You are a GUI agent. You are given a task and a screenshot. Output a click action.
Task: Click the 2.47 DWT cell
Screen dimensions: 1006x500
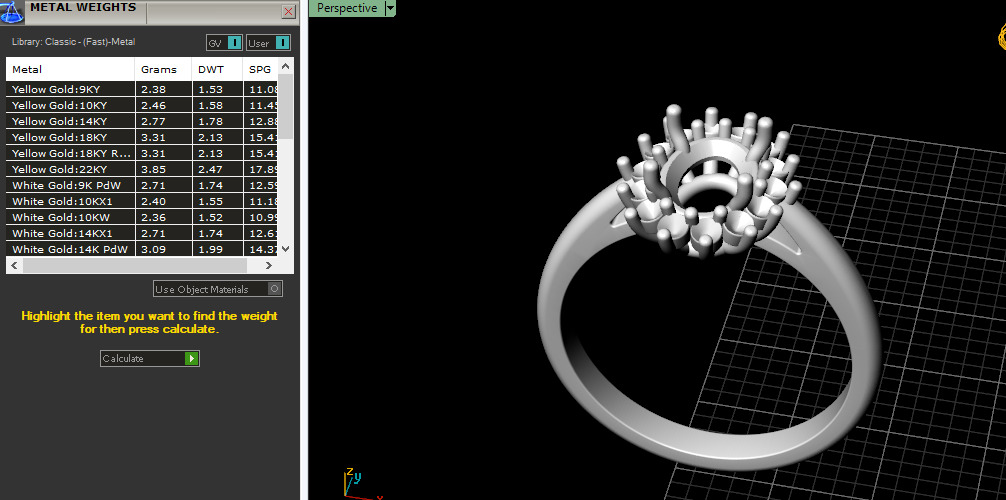[217, 169]
